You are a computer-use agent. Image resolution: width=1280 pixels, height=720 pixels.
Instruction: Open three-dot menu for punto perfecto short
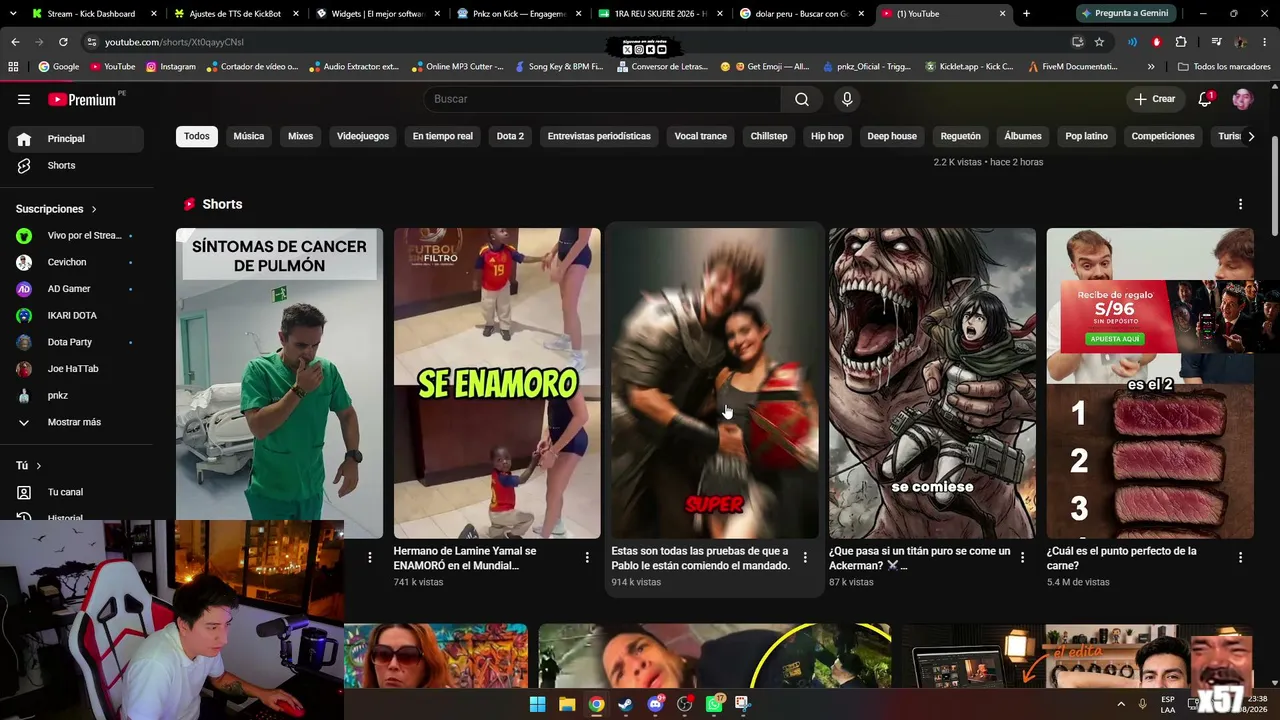[1240, 557]
